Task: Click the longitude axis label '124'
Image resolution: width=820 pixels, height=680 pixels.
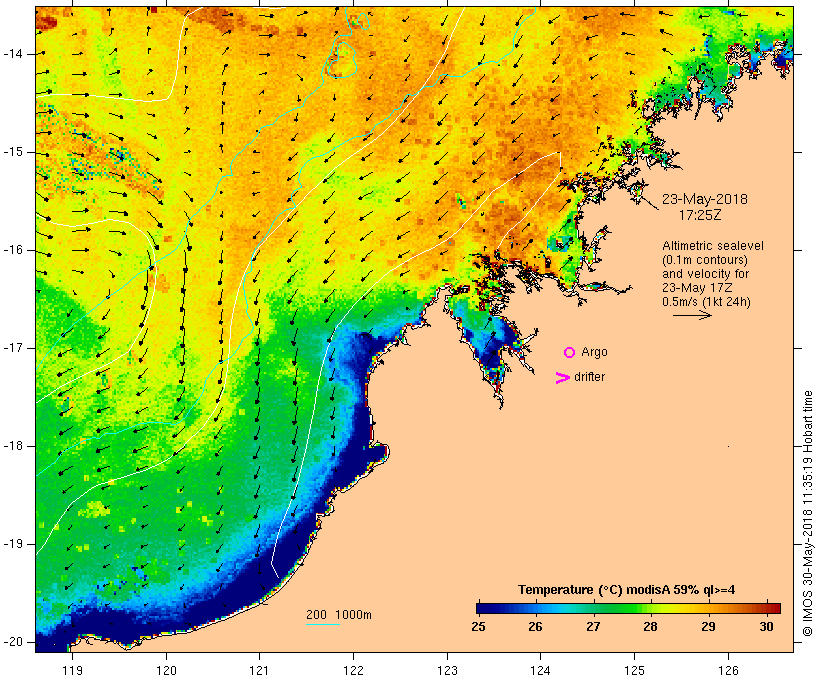Action: [x=540, y=671]
